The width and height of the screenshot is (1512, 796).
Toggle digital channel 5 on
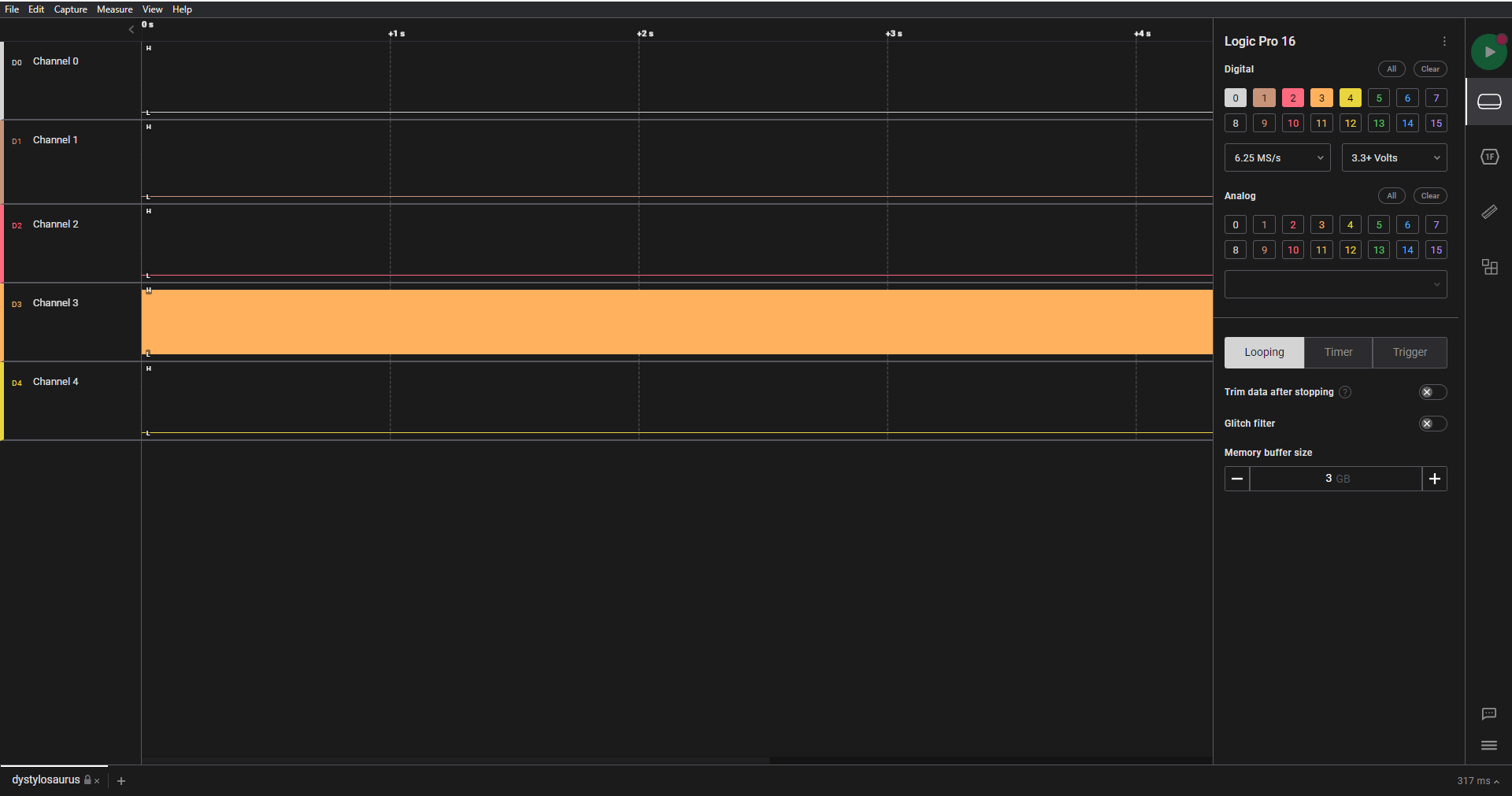tap(1379, 98)
